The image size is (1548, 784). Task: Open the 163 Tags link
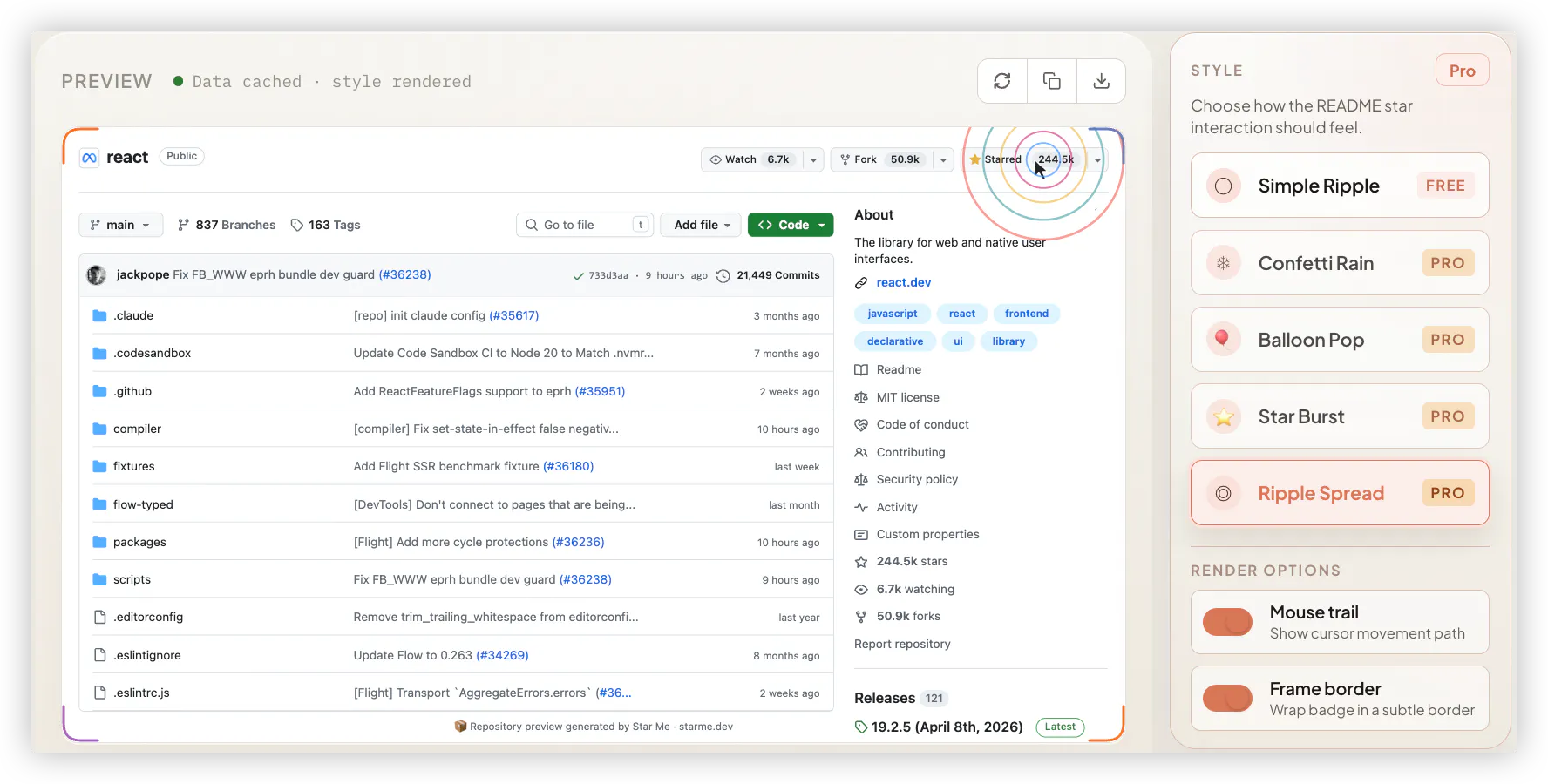click(x=325, y=225)
